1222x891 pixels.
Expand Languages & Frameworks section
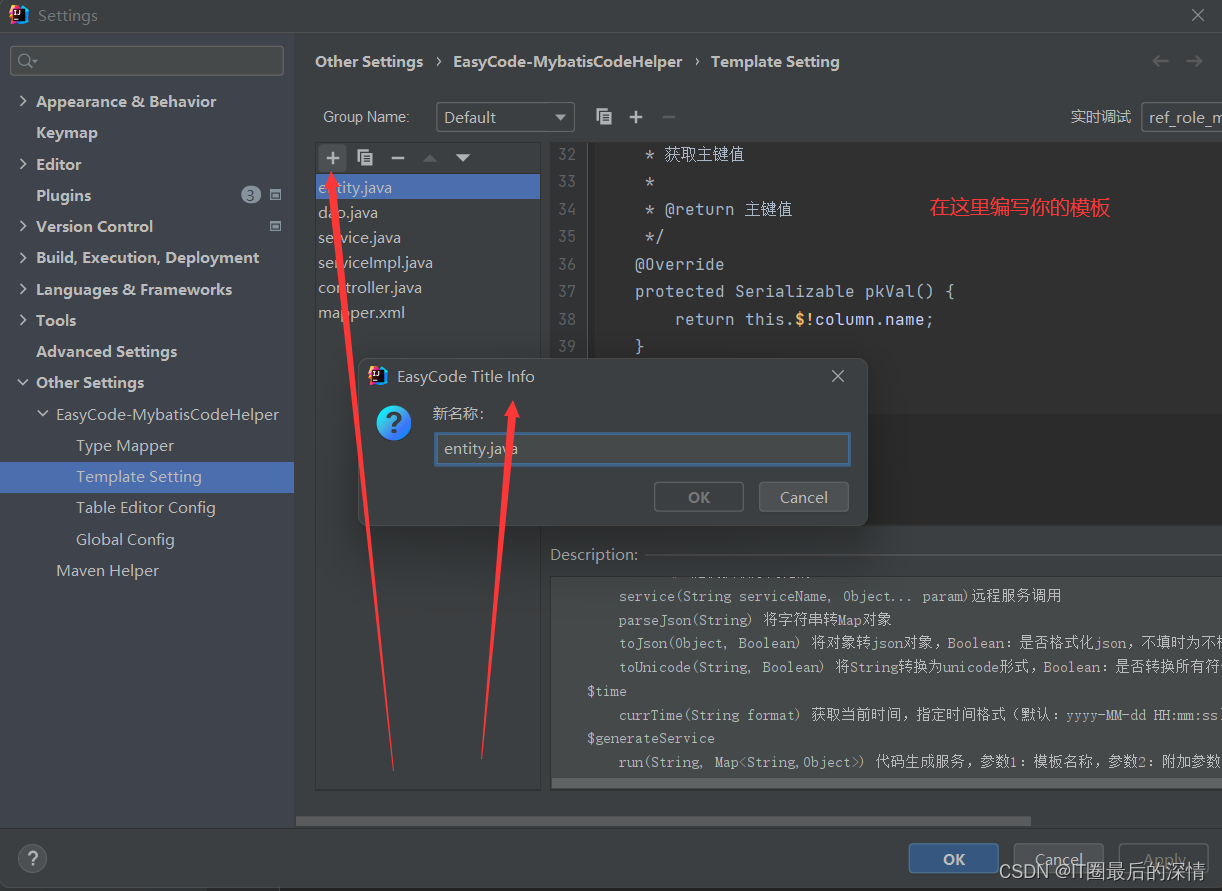tap(23, 289)
